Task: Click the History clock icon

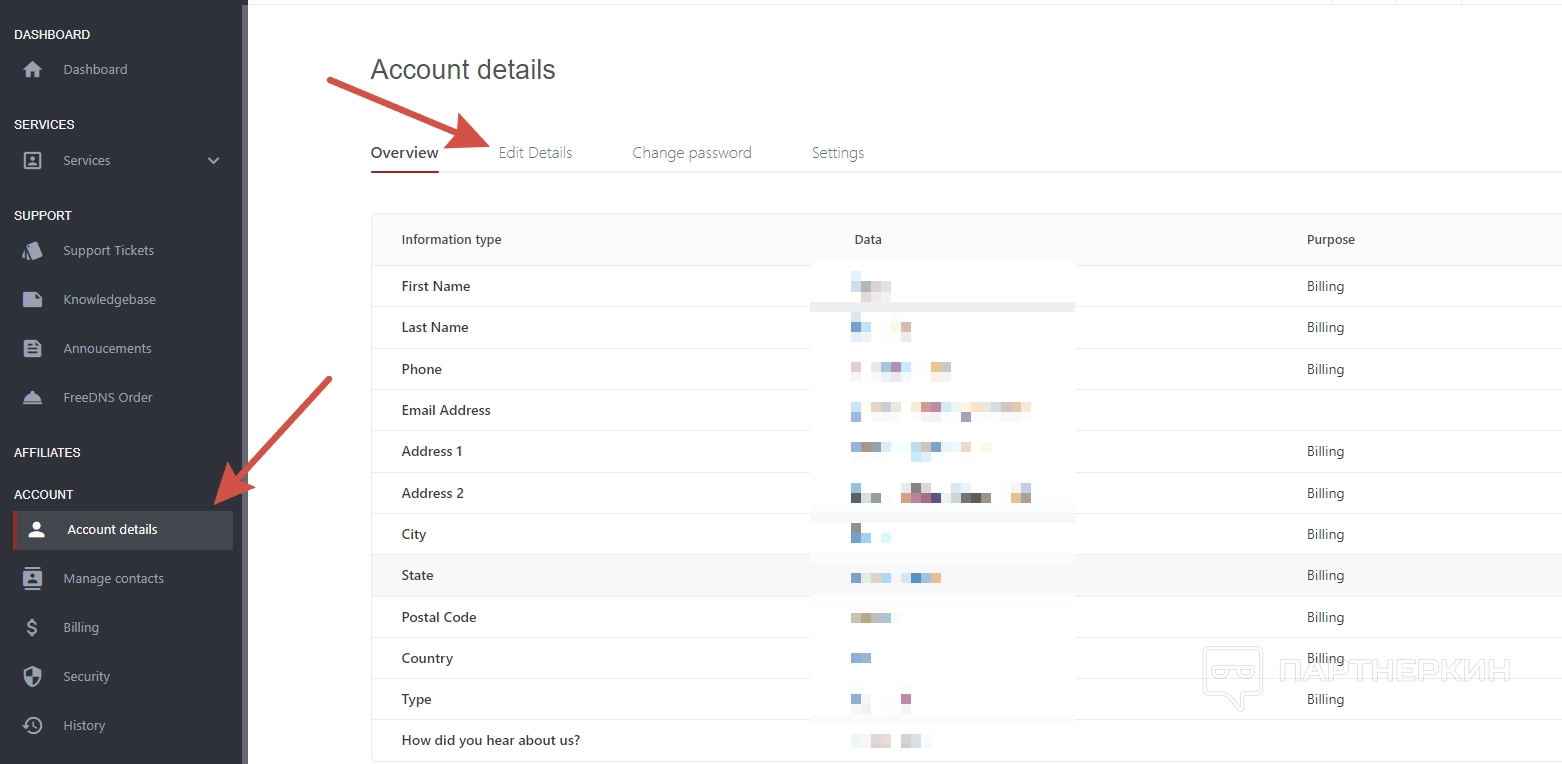Action: [33, 726]
